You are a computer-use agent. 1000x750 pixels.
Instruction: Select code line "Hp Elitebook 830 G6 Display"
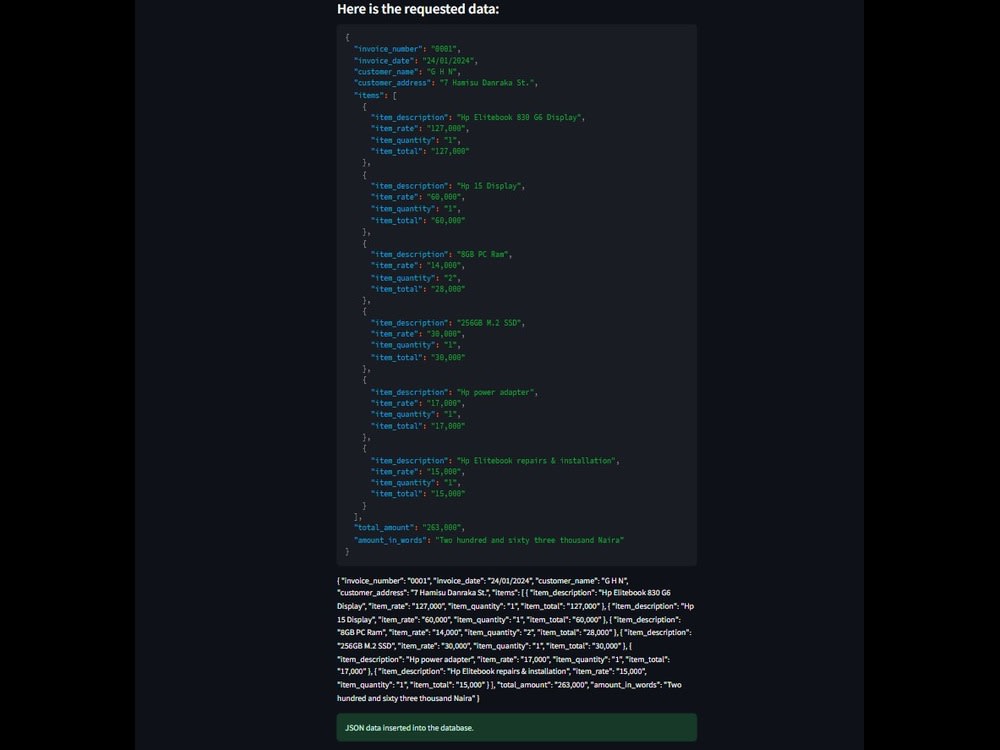tap(478, 117)
